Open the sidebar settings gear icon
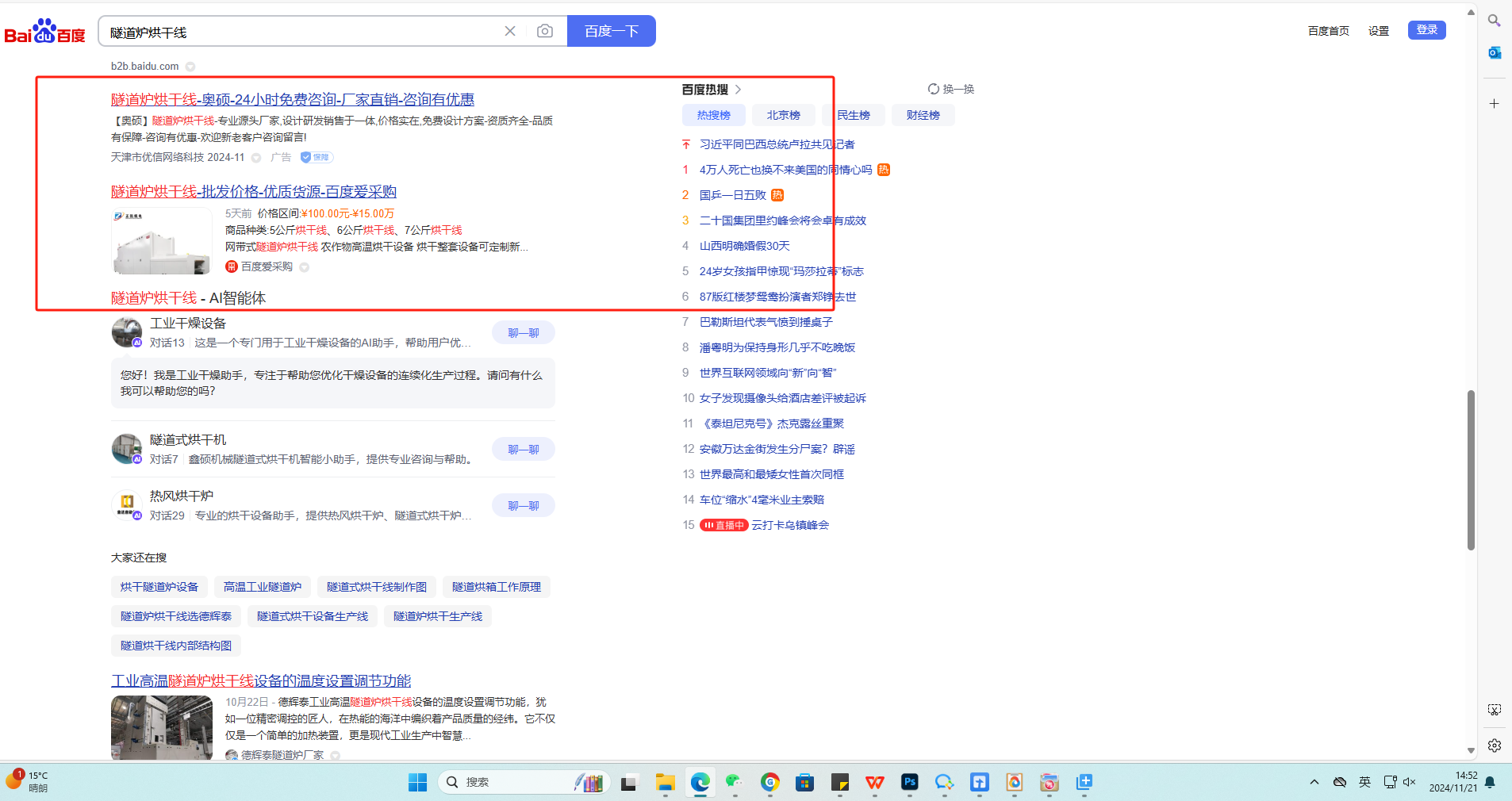This screenshot has width=1512, height=801. (1494, 745)
